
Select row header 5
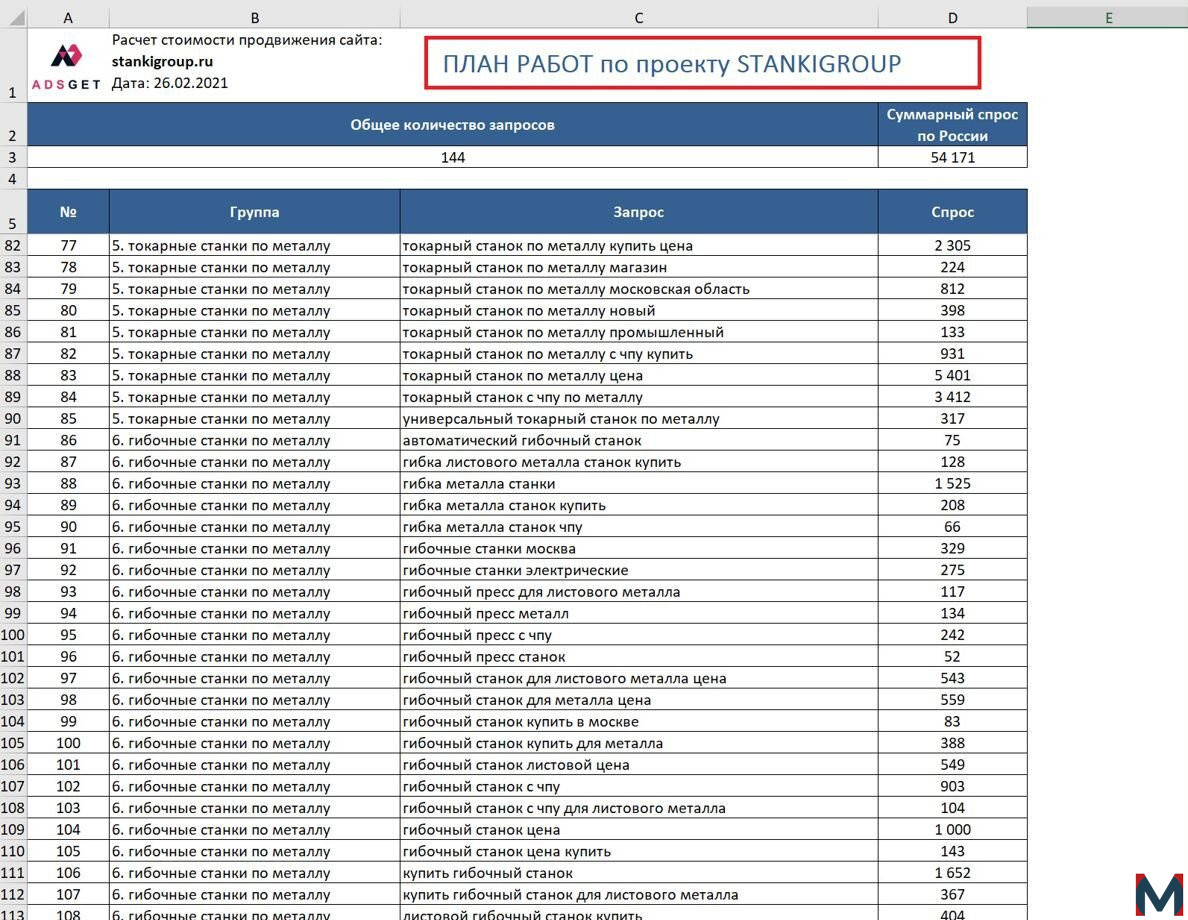point(13,211)
